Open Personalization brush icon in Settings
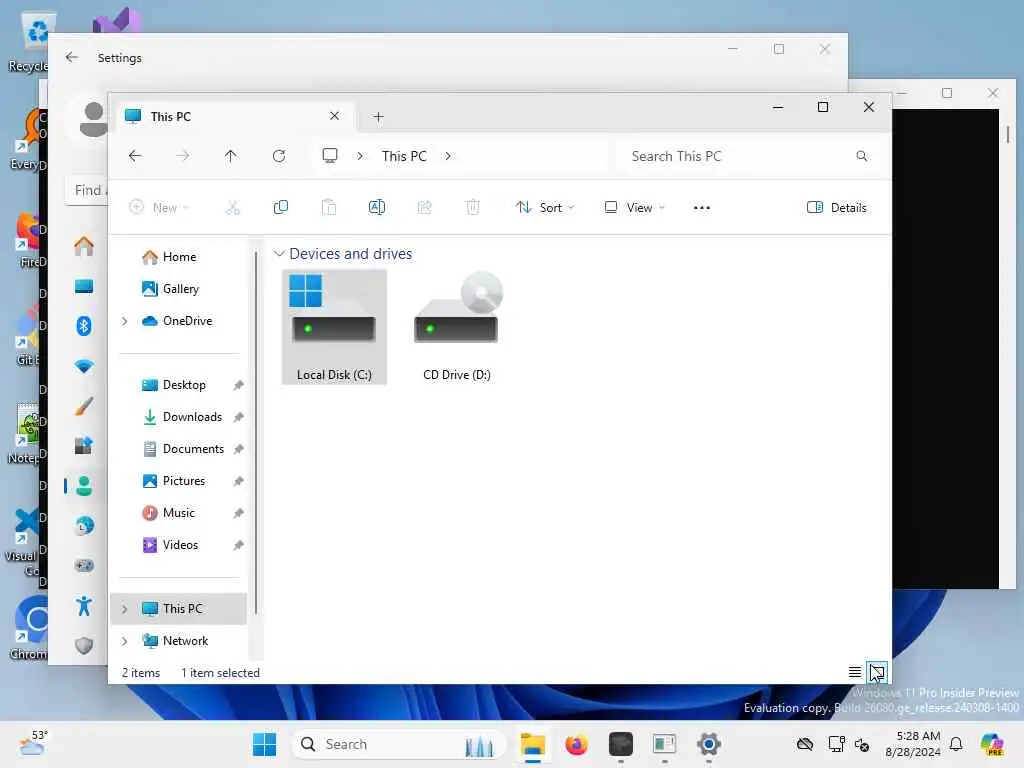Screen dimensions: 1024x768 [x=84, y=406]
